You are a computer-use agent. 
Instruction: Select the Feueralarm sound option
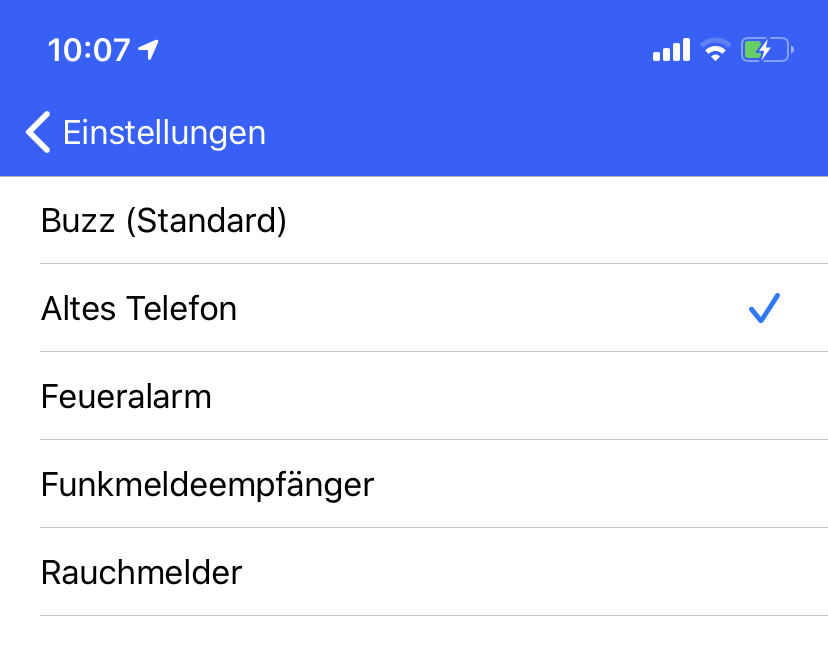pyautogui.click(x=126, y=397)
